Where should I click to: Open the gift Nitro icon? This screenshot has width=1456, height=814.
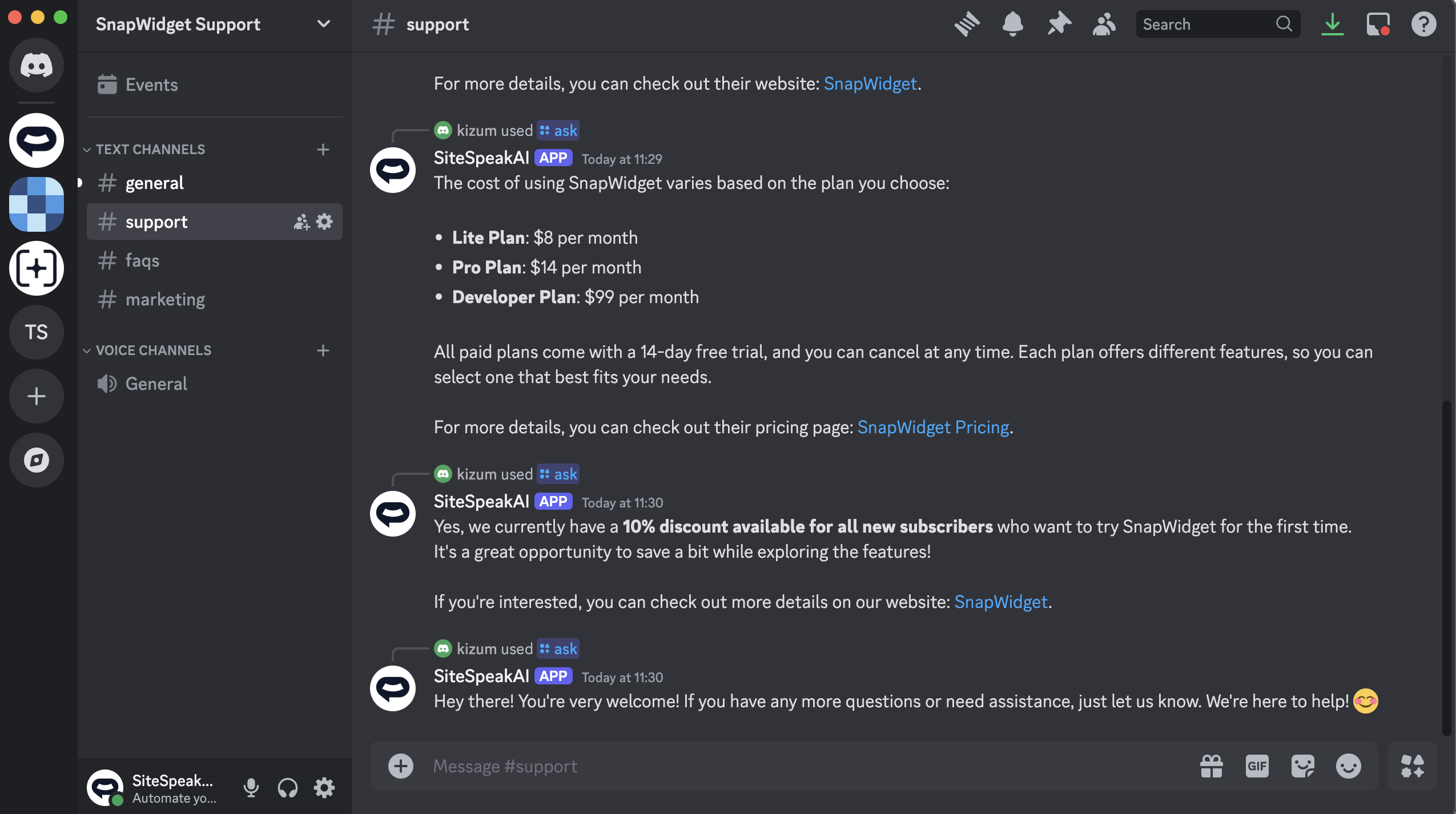tap(1211, 766)
